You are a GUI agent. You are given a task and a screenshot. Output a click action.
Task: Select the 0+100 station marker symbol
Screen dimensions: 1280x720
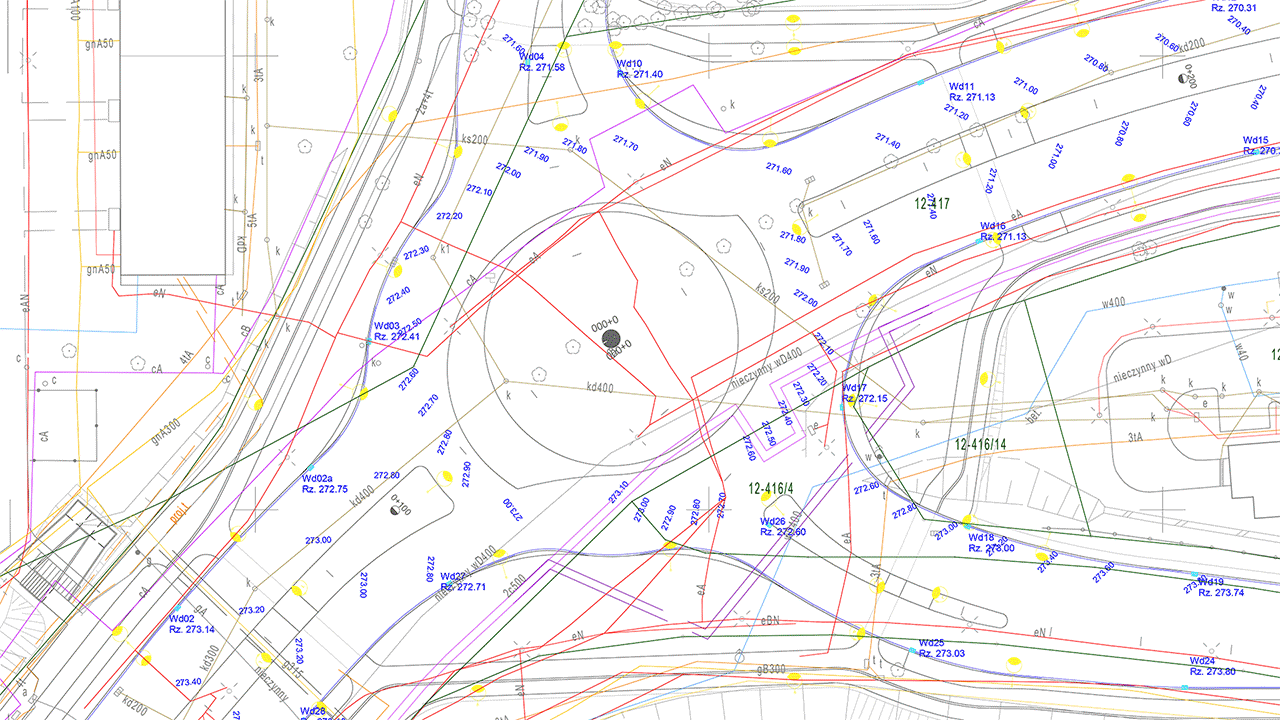click(x=396, y=510)
